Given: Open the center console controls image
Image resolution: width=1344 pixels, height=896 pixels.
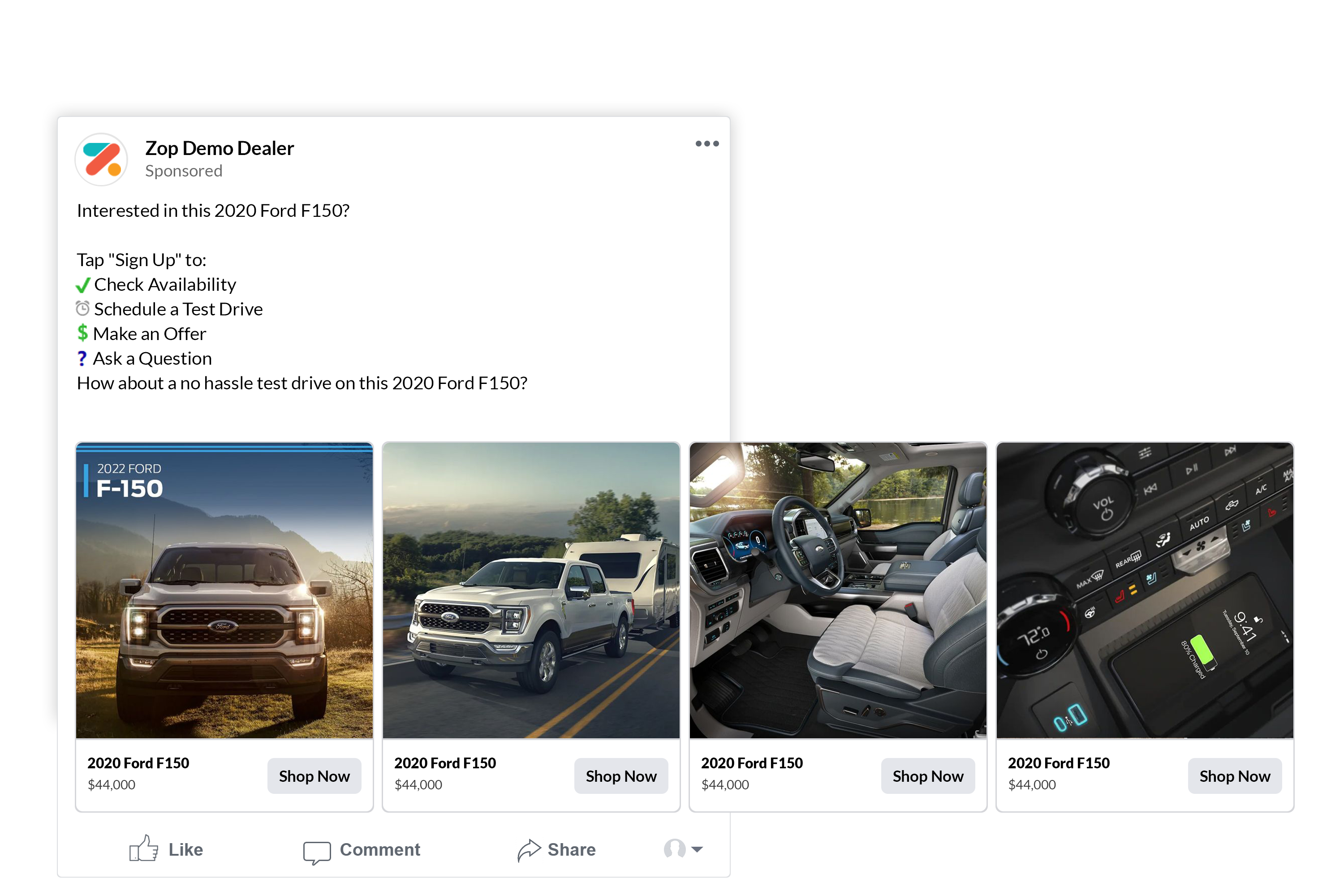Looking at the screenshot, I should (1145, 590).
